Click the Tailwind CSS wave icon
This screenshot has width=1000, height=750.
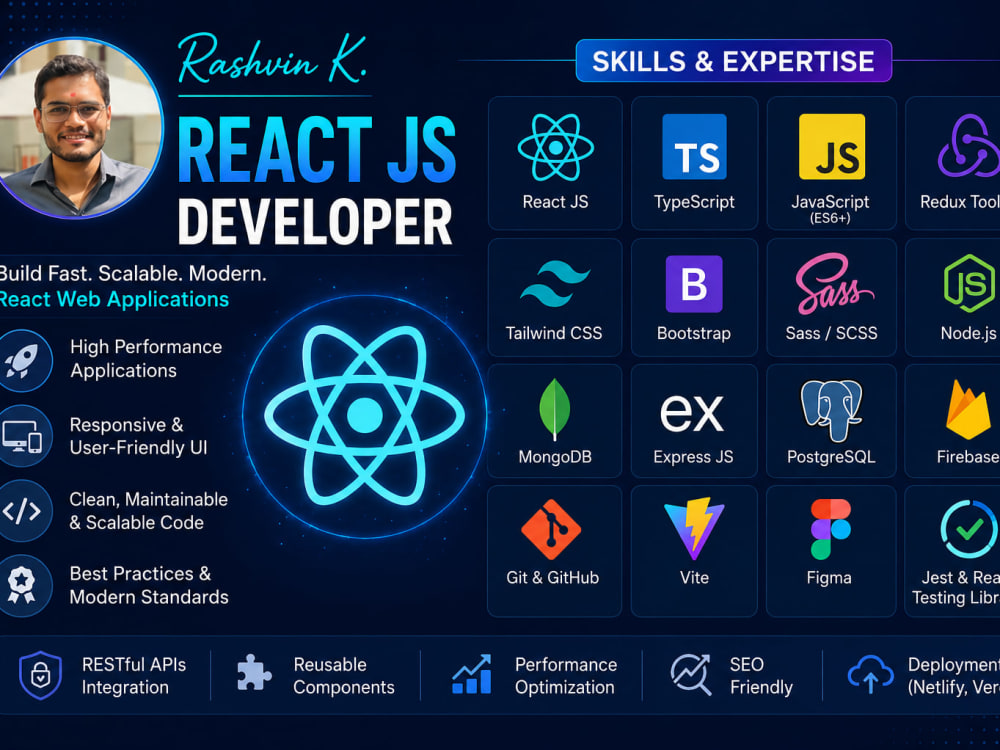555,284
